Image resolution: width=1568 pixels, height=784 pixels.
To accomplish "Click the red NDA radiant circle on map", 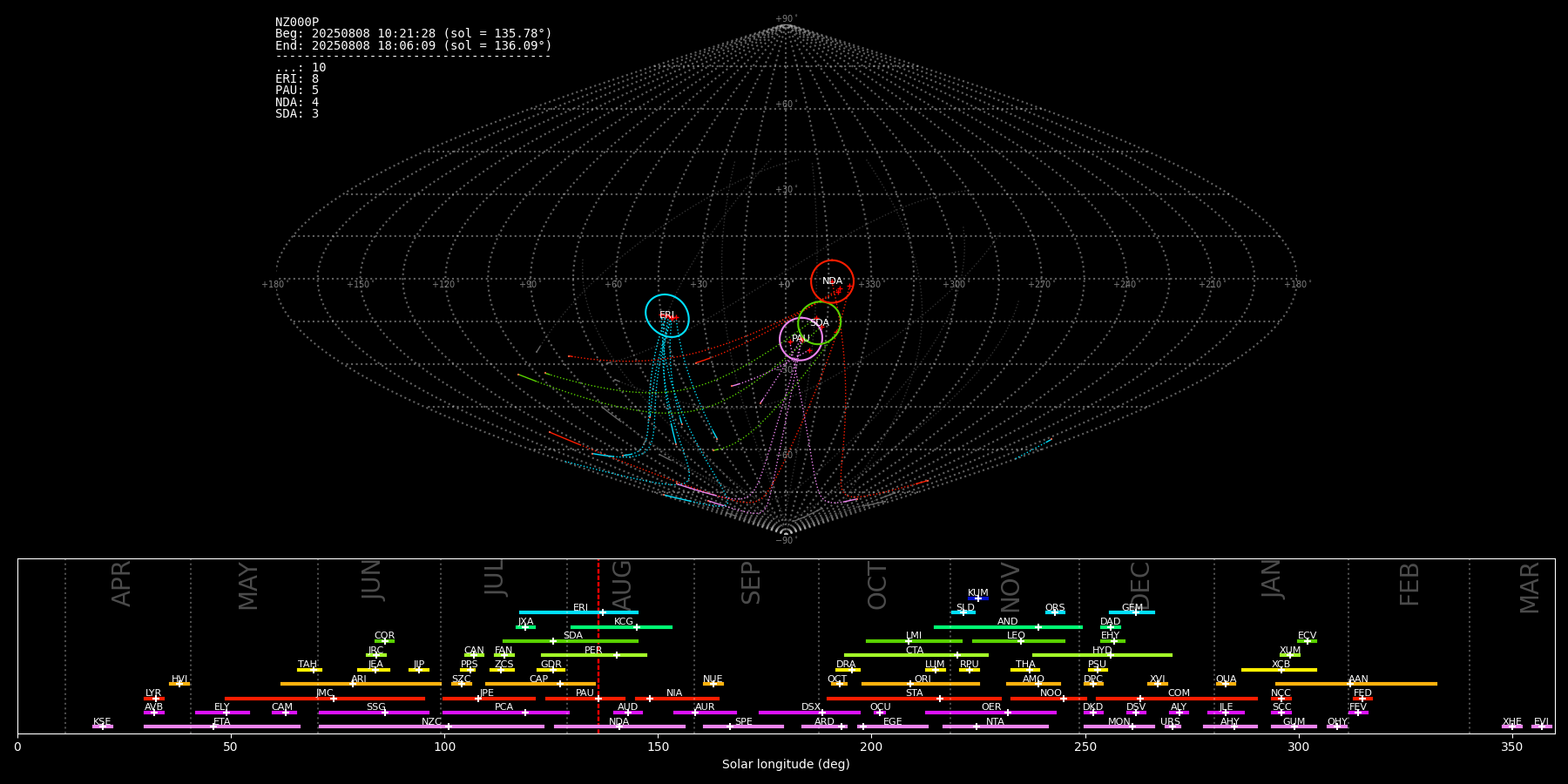I will click(833, 281).
